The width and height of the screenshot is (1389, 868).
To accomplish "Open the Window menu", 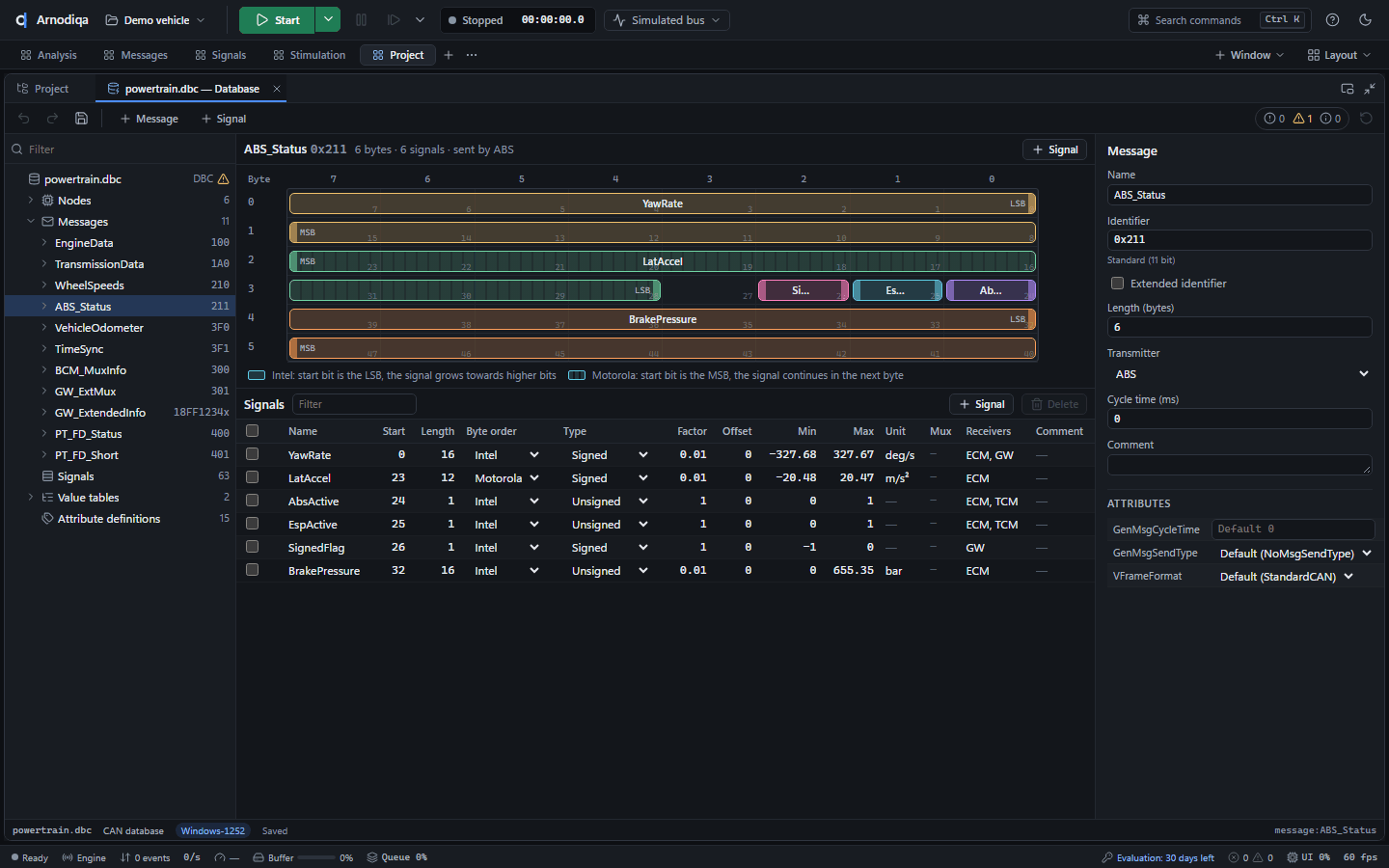I will pos(1249,55).
